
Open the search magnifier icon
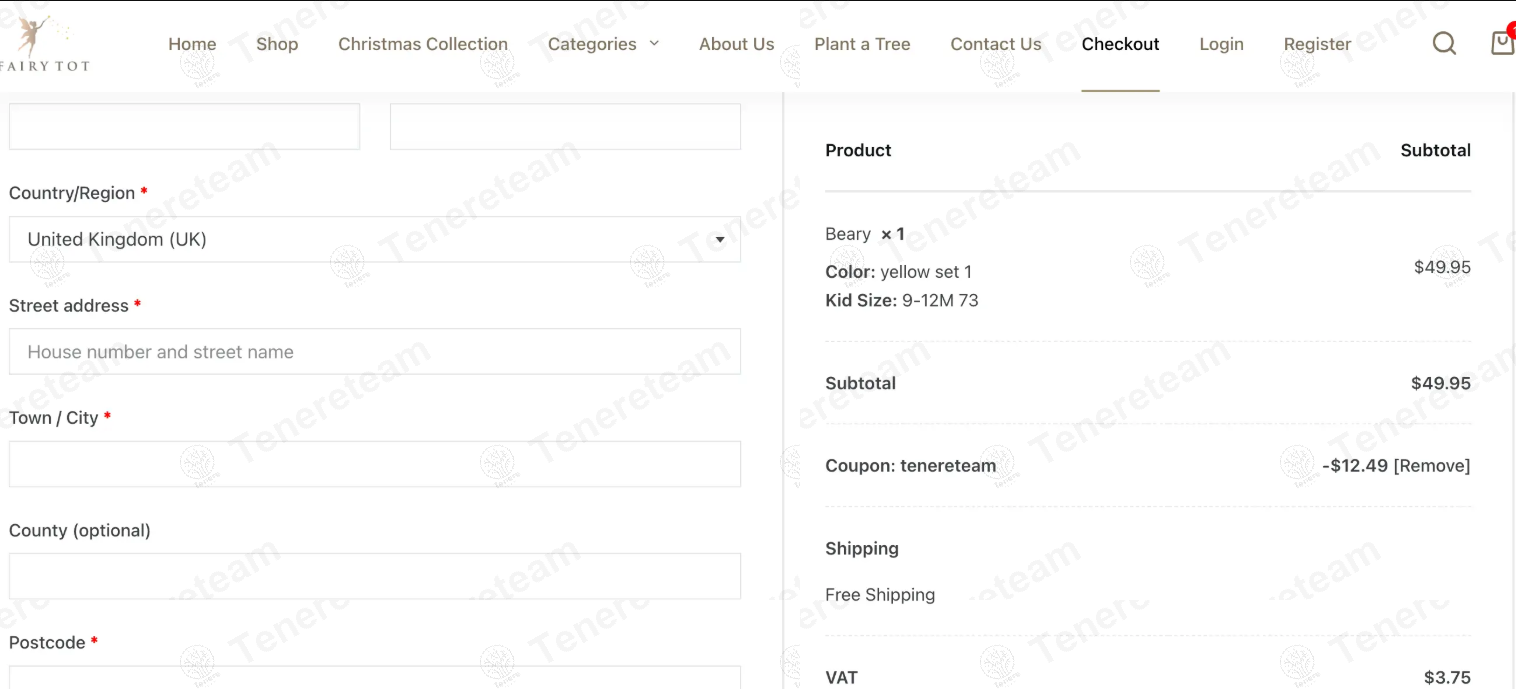pos(1444,43)
